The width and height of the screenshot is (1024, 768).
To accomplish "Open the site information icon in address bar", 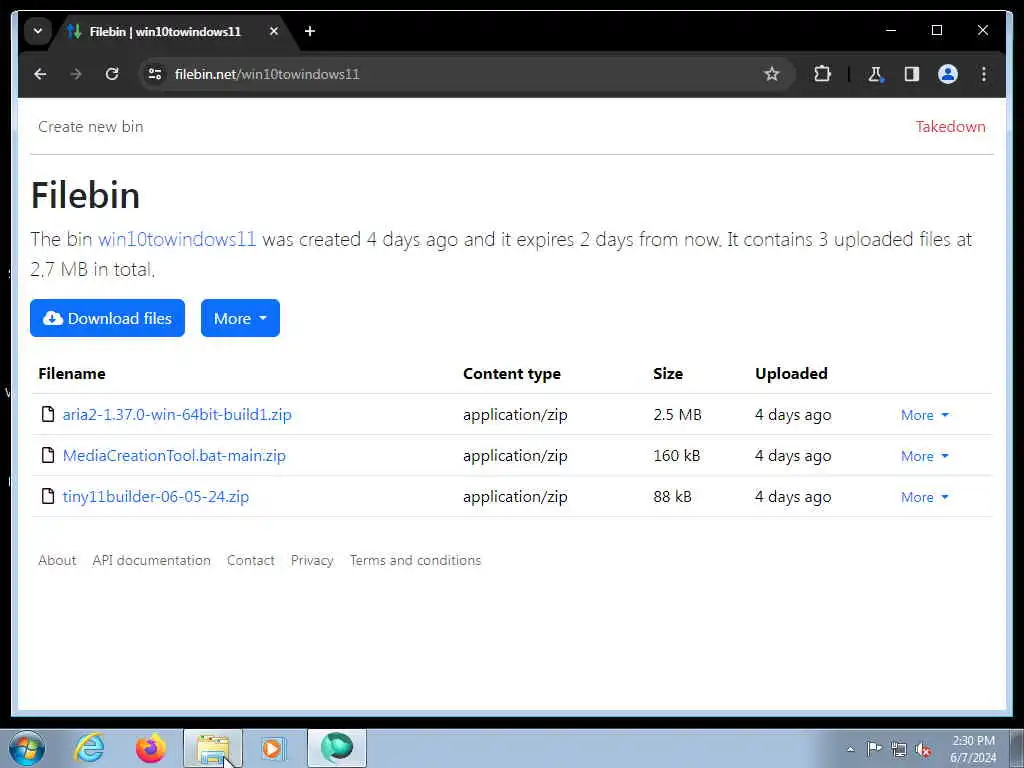I will pyautogui.click(x=155, y=74).
